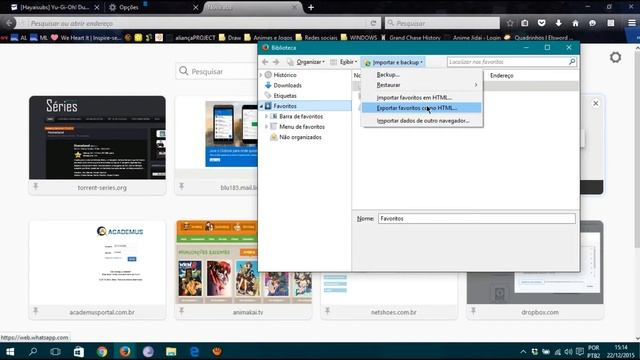Select Histórico in the library tree
The height and width of the screenshot is (360, 640).
click(x=284, y=75)
